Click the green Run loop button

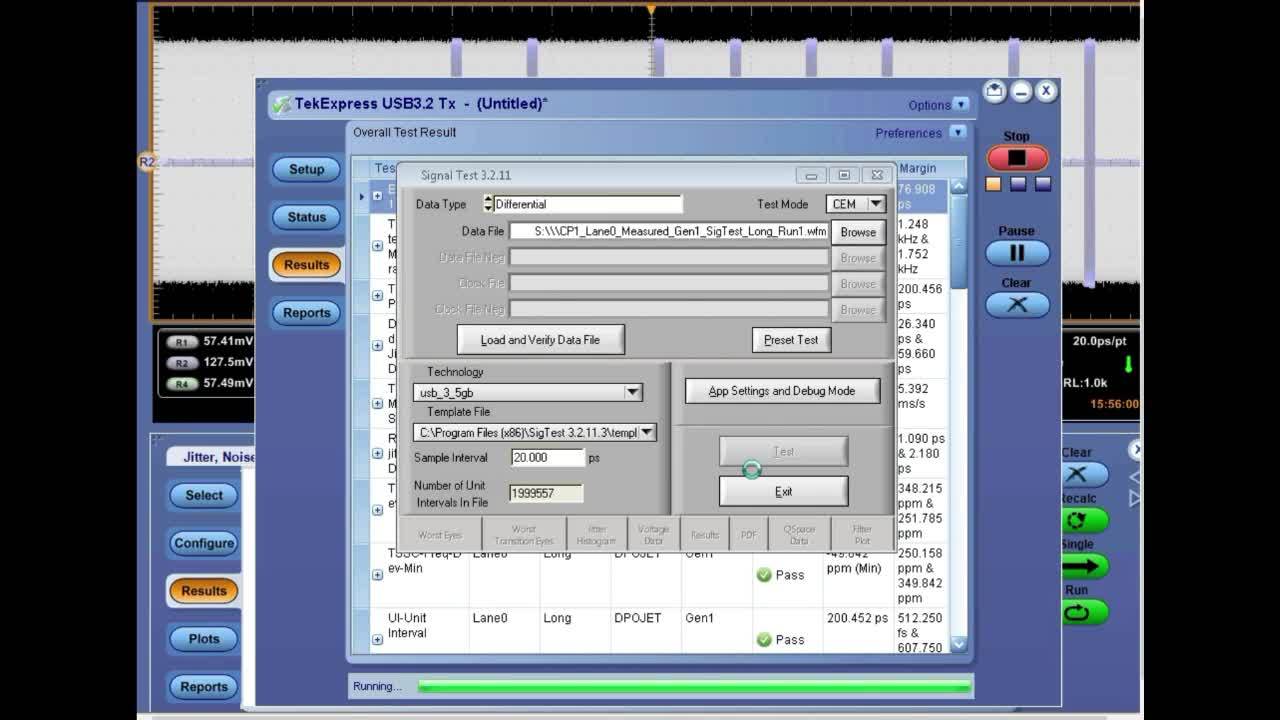click(x=1083, y=612)
